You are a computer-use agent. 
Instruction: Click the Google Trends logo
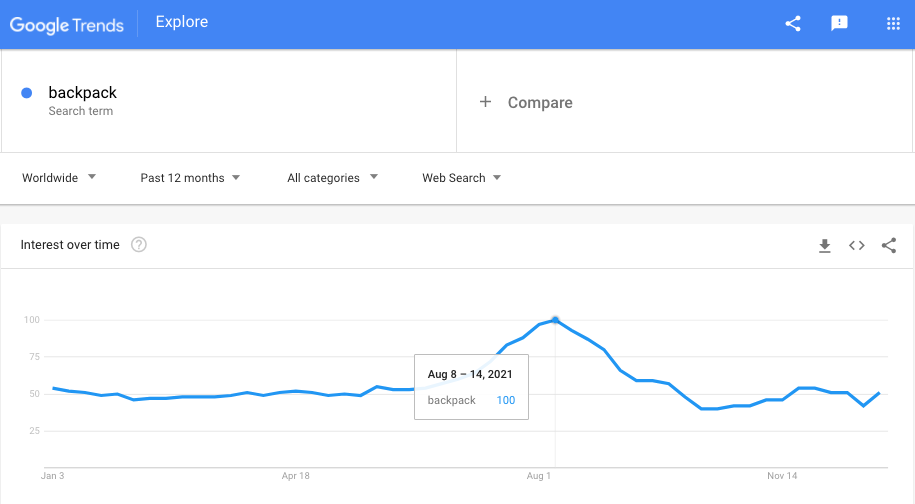67,24
